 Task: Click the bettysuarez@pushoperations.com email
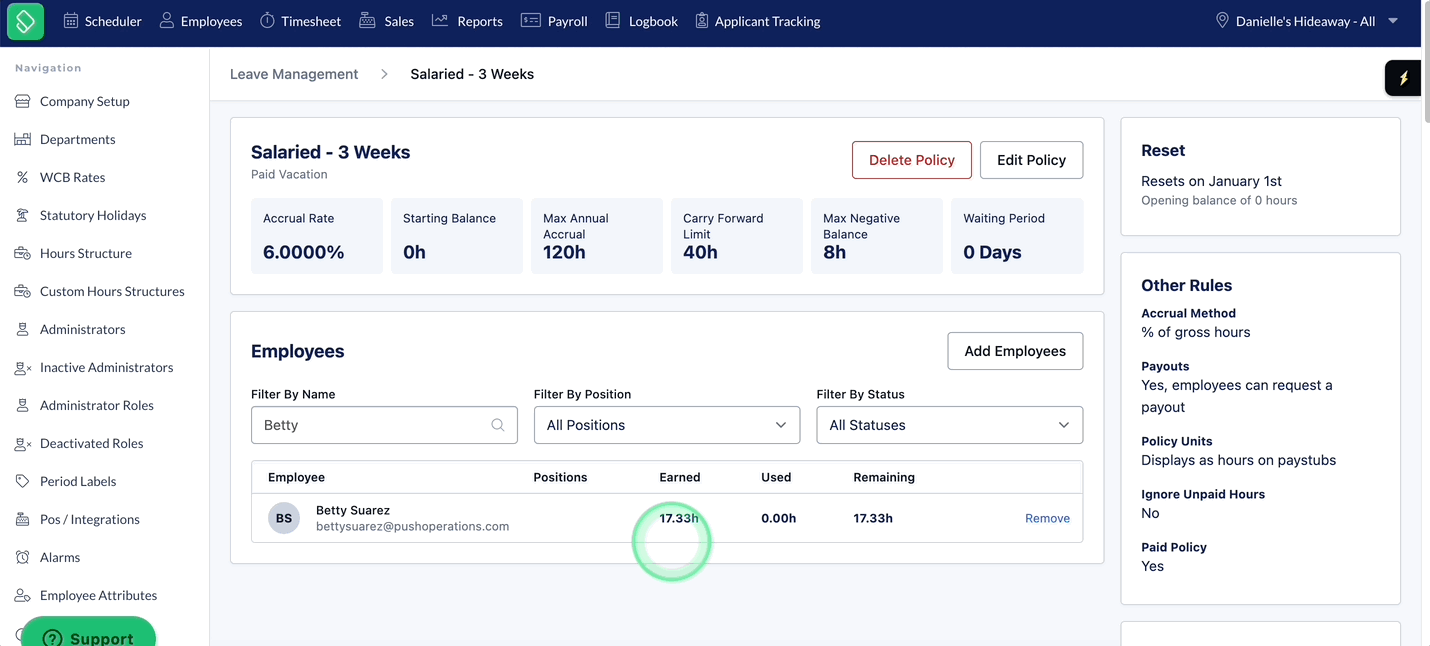tap(413, 526)
